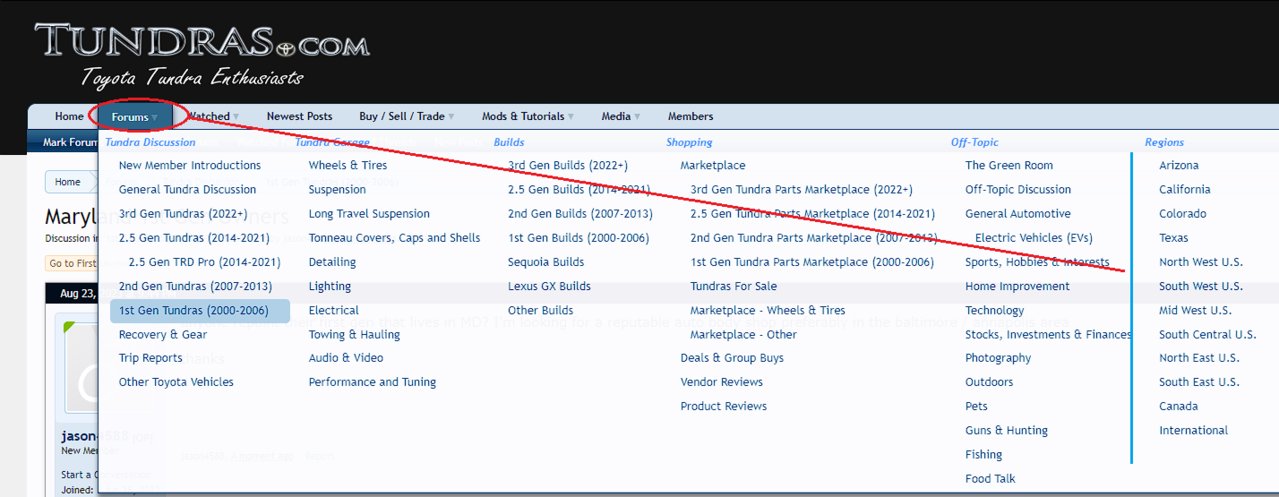This screenshot has width=1279, height=497.
Task: Open the Members tab
Action: pos(690,117)
